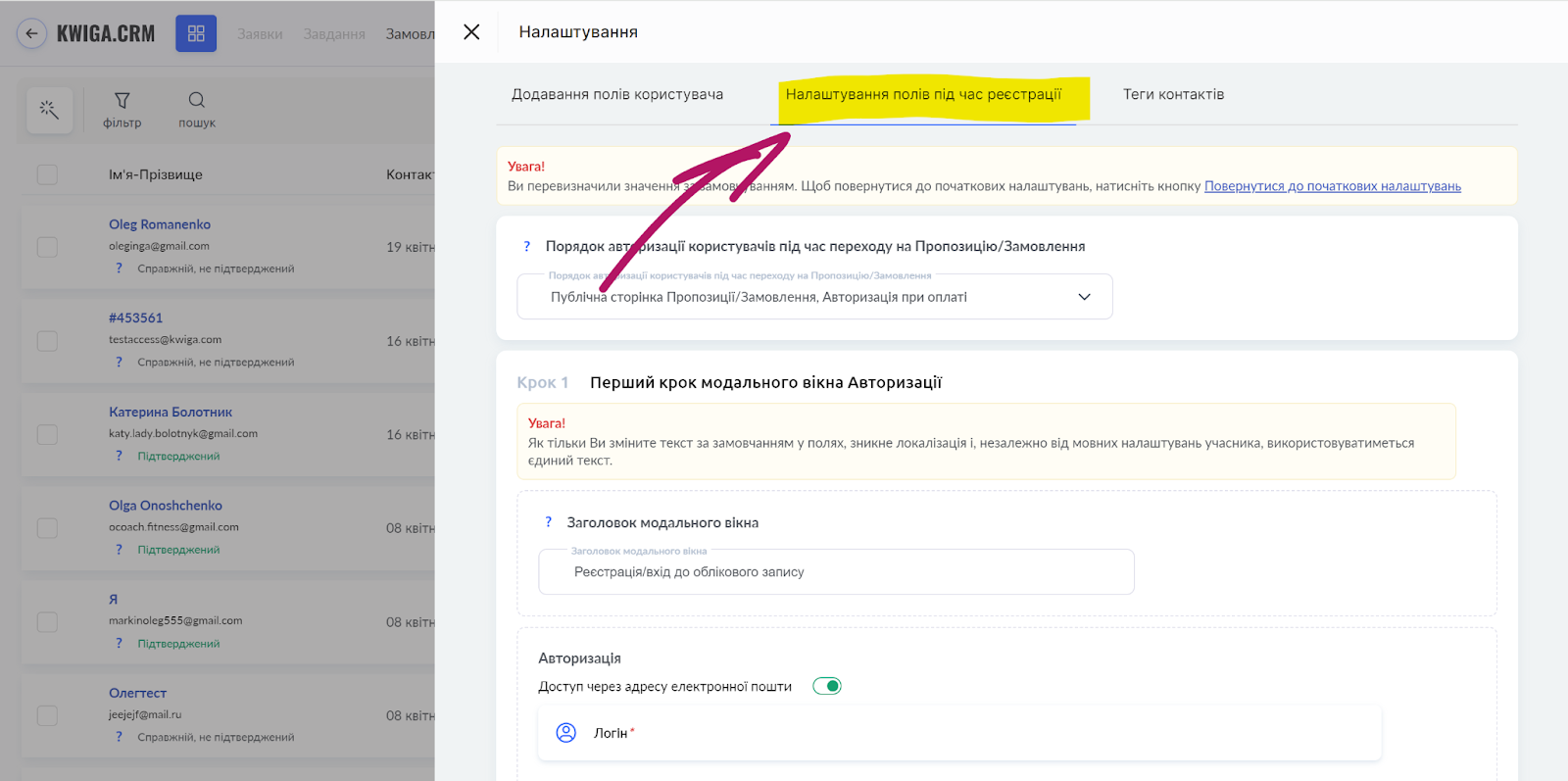This screenshot has height=781, width=1568.
Task: Click Повернутися до початкових налаштувань link
Action: click(1333, 186)
